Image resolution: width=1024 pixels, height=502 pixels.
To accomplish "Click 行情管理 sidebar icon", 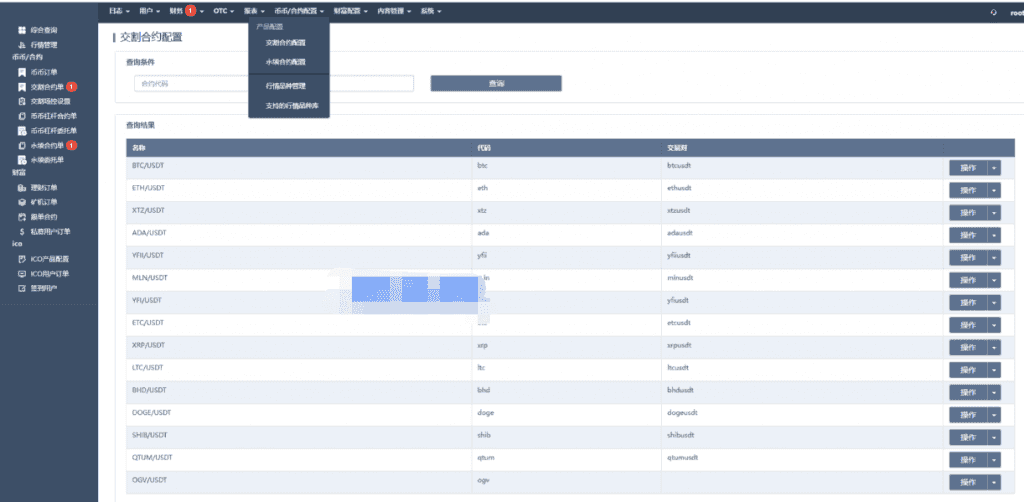I will [x=22, y=45].
